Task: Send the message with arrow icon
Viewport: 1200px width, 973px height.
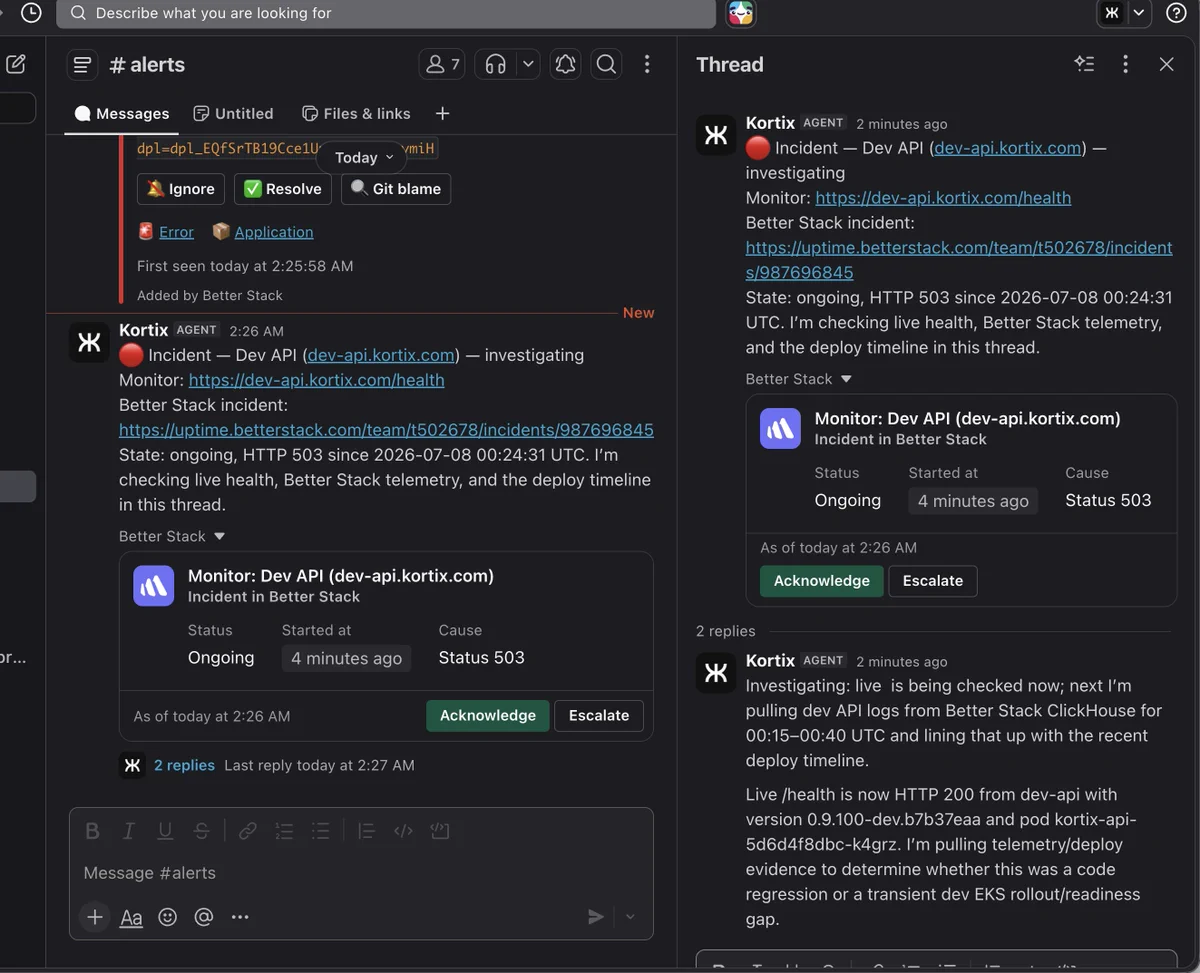Action: click(596, 917)
